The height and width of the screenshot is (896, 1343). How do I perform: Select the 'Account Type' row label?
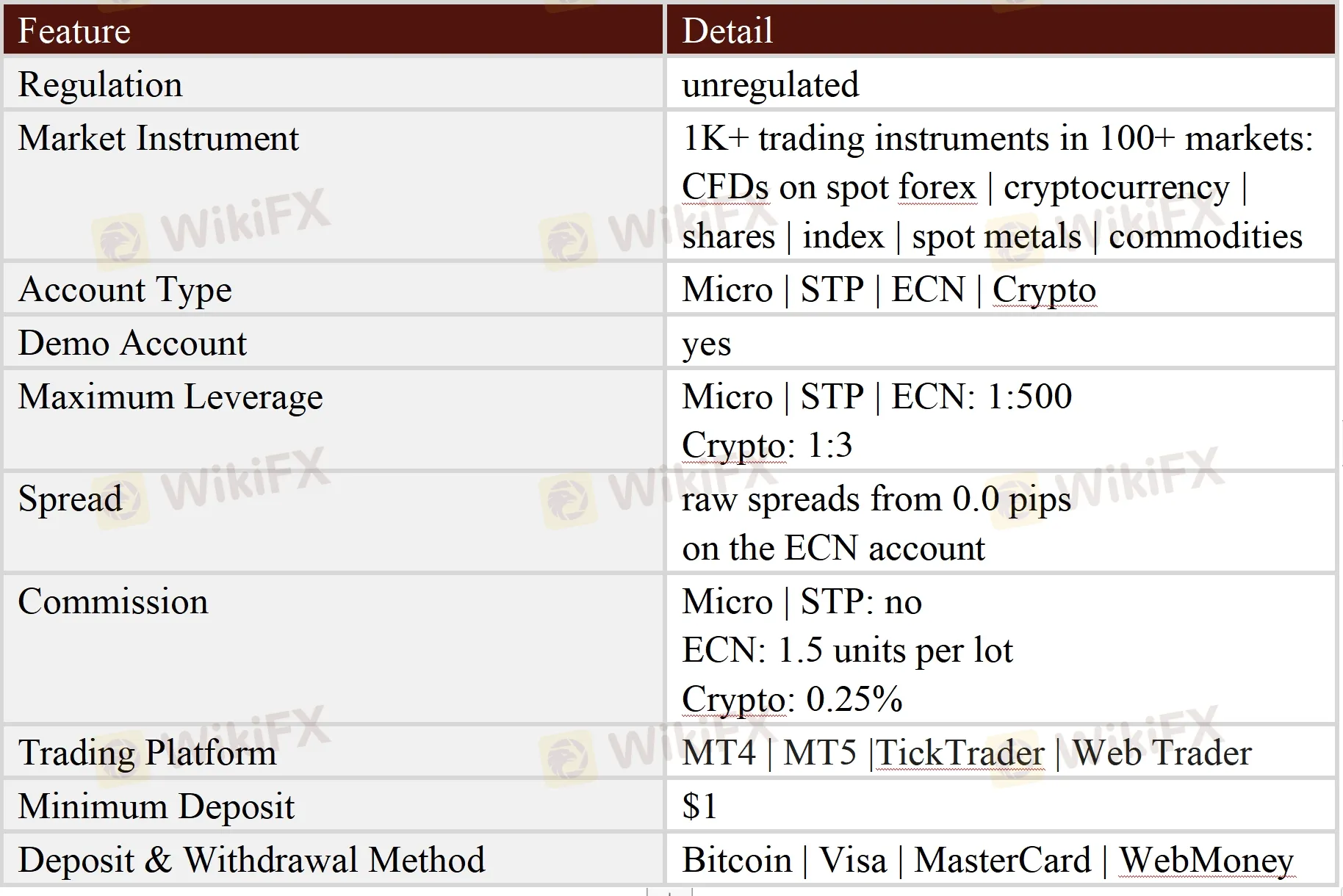(x=125, y=289)
